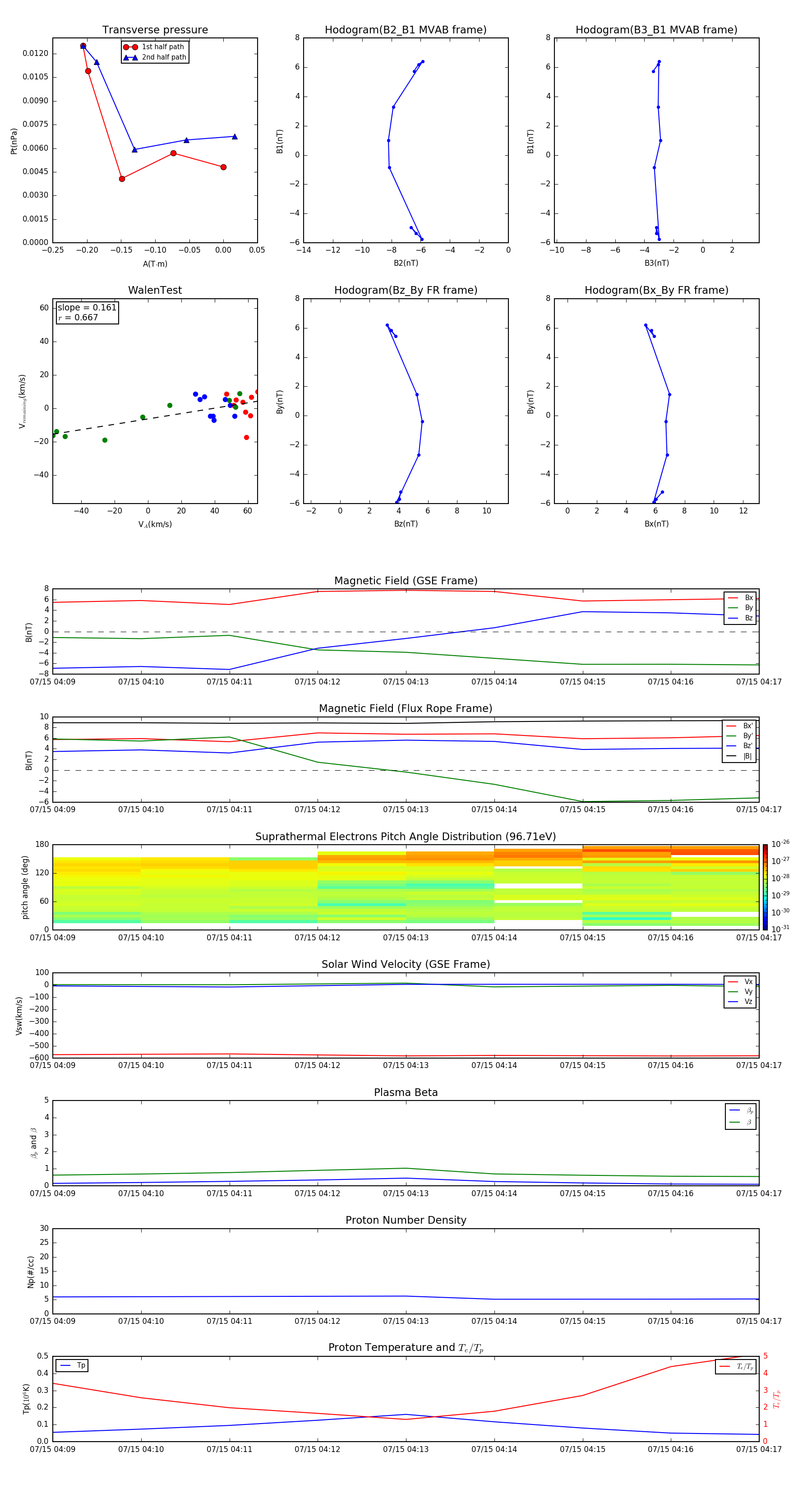
Task: Click the Suprathermal Electrons Pitch Angle title
Action: point(406,837)
